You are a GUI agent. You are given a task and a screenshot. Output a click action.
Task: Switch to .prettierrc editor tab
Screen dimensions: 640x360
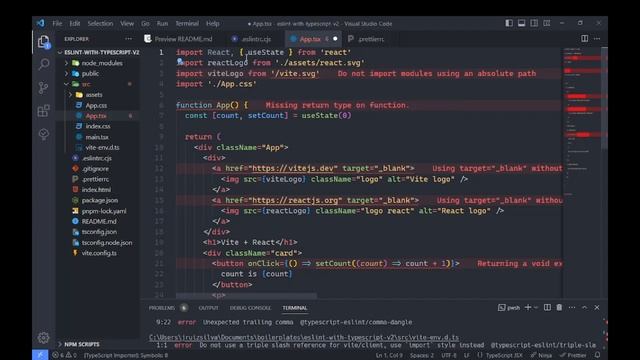[371, 39]
